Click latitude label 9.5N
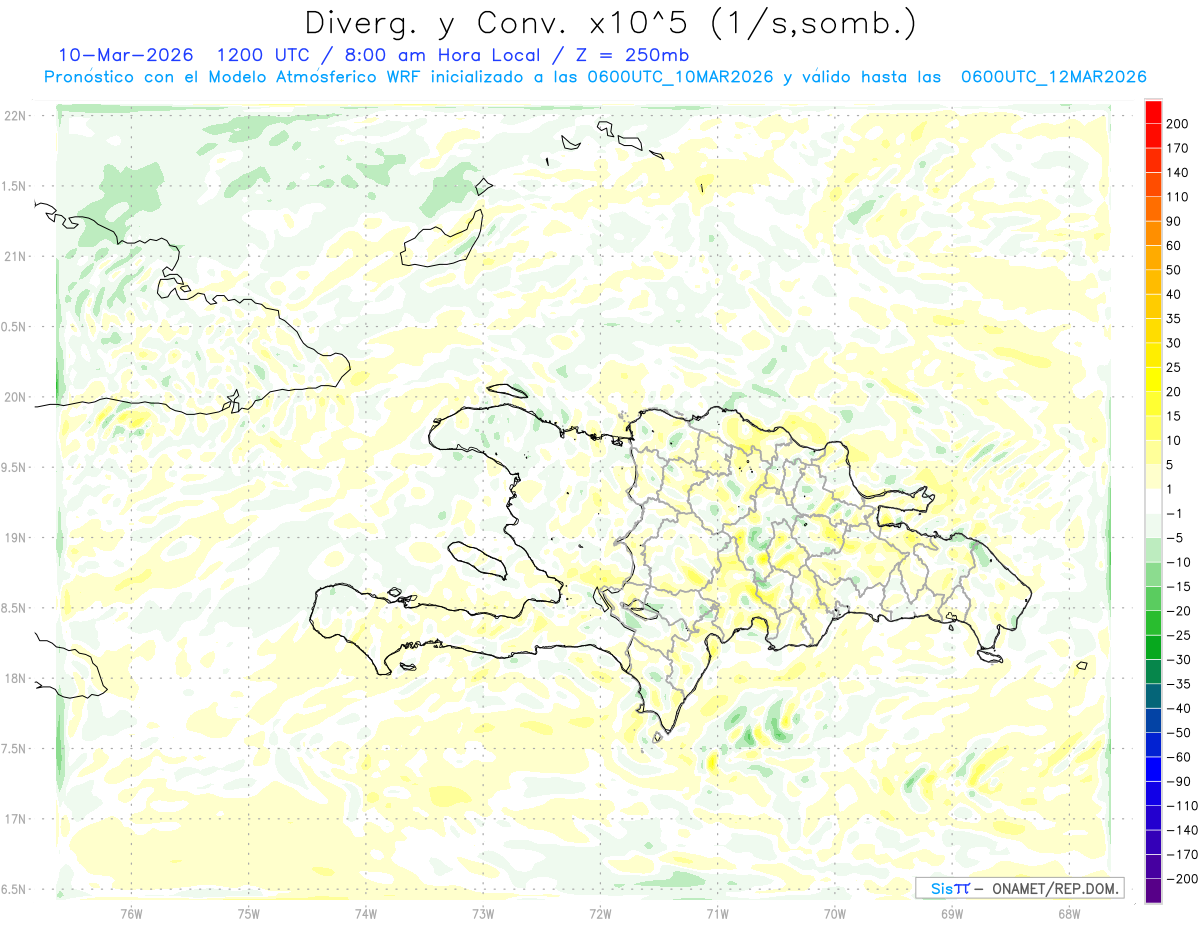The width and height of the screenshot is (1200, 927). (x=15, y=467)
